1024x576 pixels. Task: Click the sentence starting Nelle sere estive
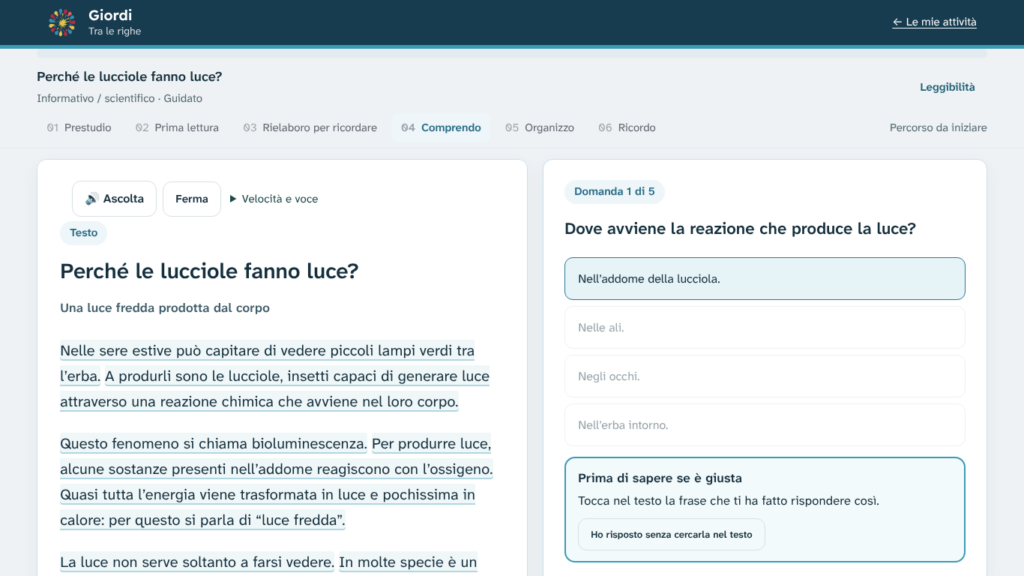click(x=267, y=351)
